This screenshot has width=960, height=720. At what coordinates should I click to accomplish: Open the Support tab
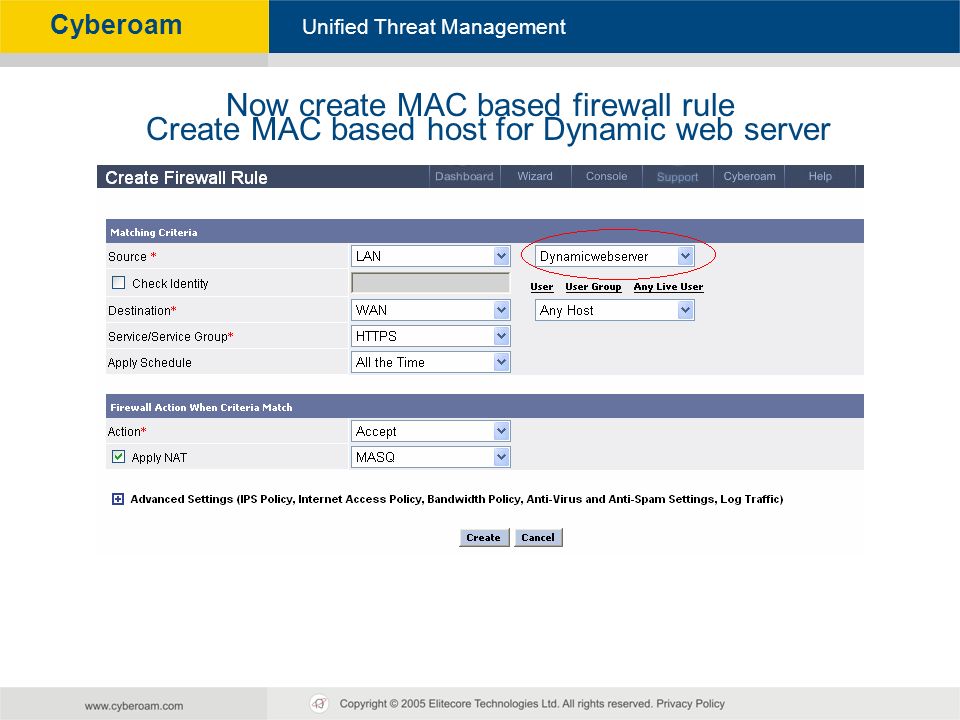677,176
